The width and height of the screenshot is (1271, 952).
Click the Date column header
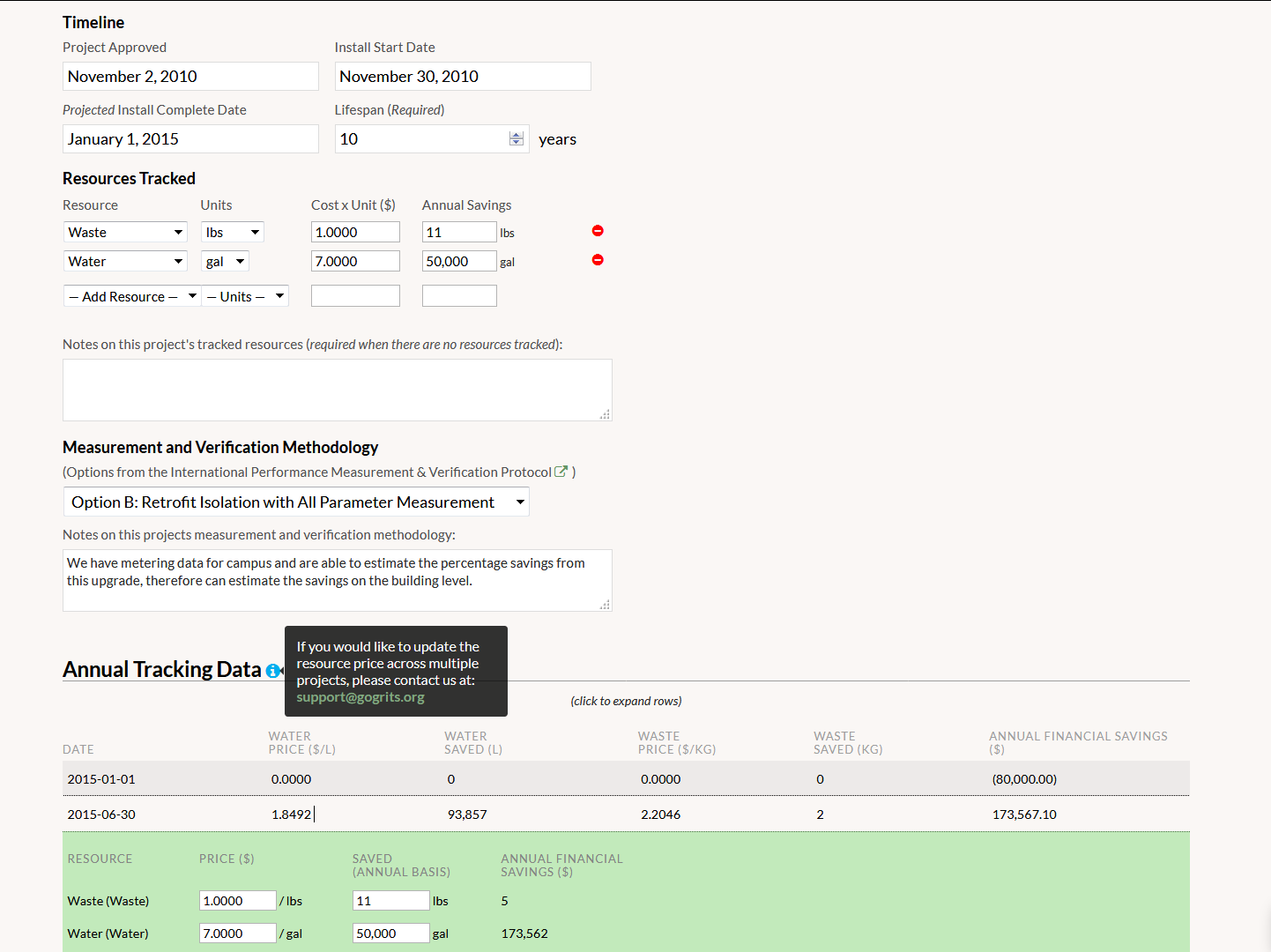78,749
